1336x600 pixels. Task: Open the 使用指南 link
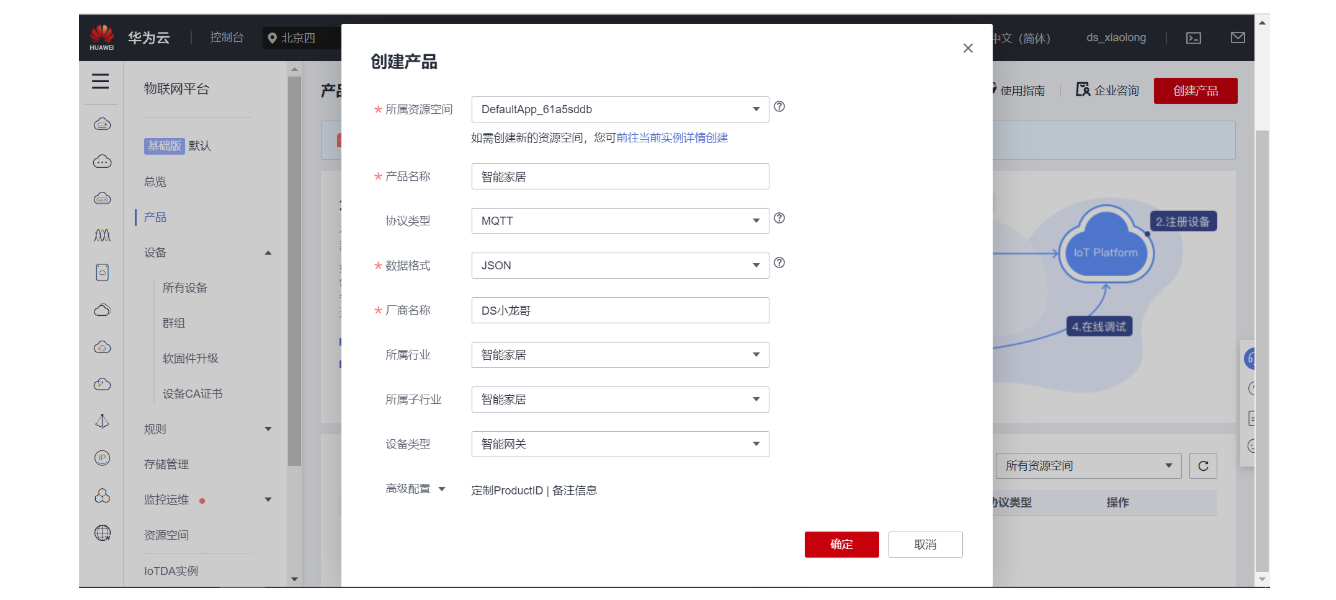(x=1022, y=90)
